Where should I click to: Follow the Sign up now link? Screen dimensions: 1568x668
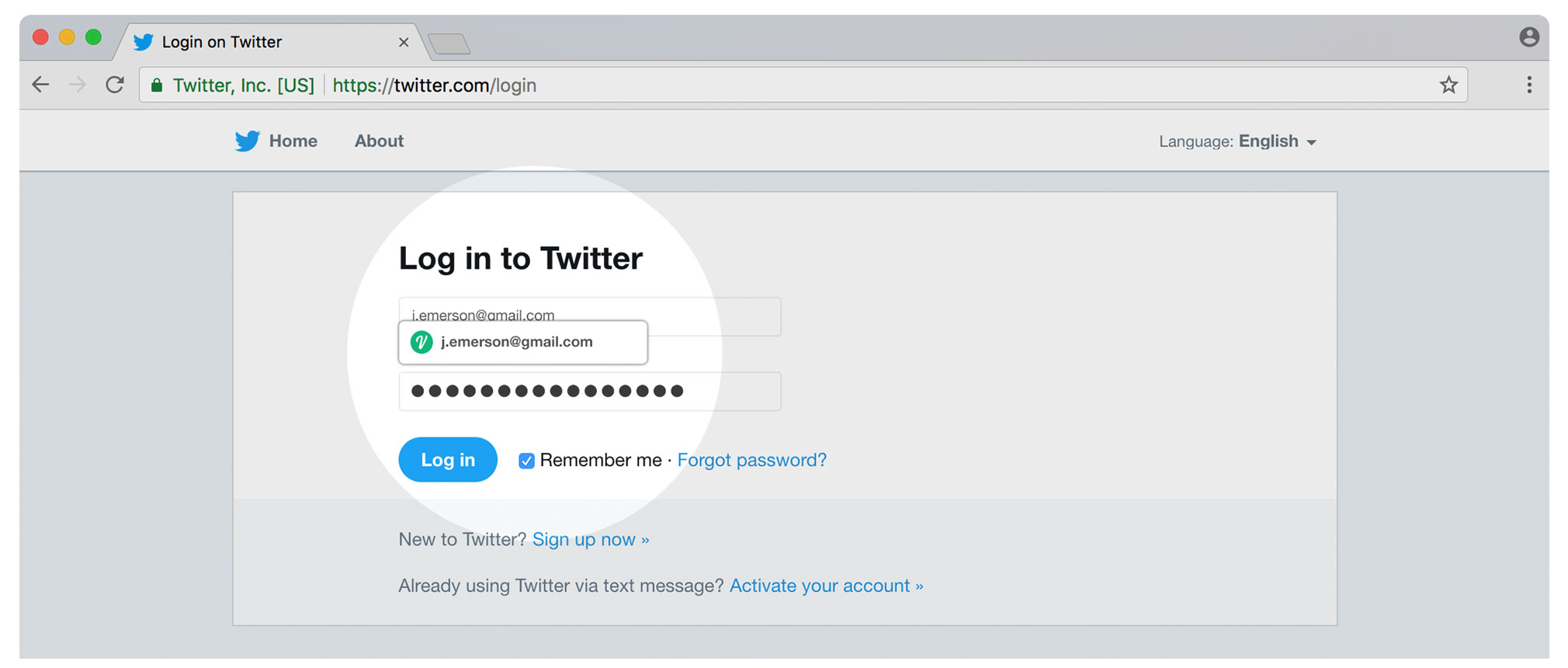coord(591,539)
